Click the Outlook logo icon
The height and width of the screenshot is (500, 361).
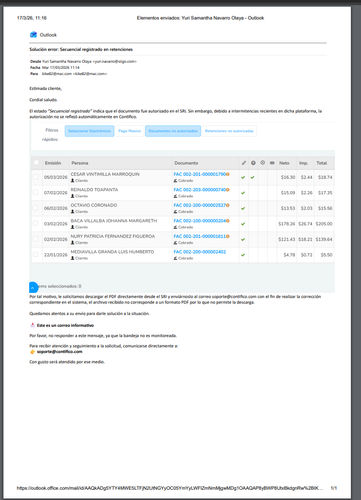33,35
